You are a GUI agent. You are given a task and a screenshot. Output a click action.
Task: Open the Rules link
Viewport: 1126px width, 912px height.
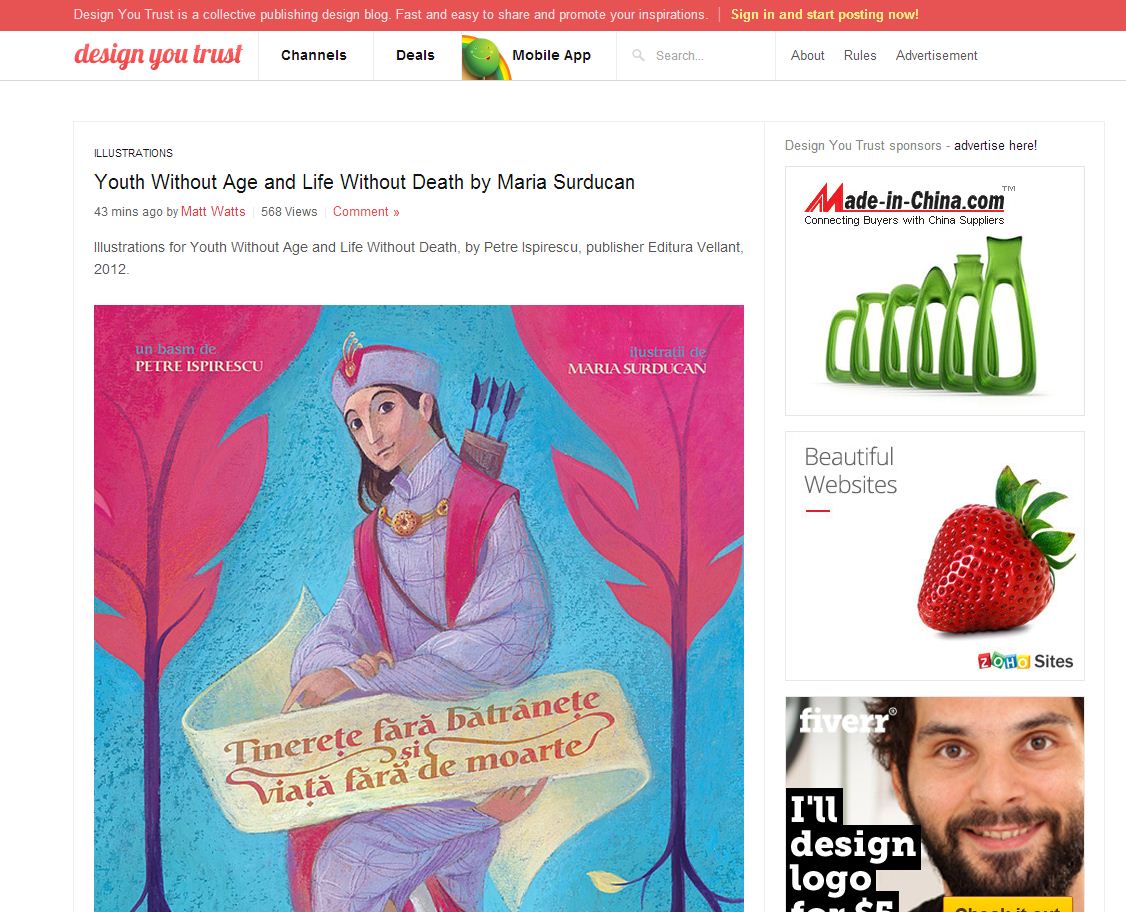pos(860,55)
